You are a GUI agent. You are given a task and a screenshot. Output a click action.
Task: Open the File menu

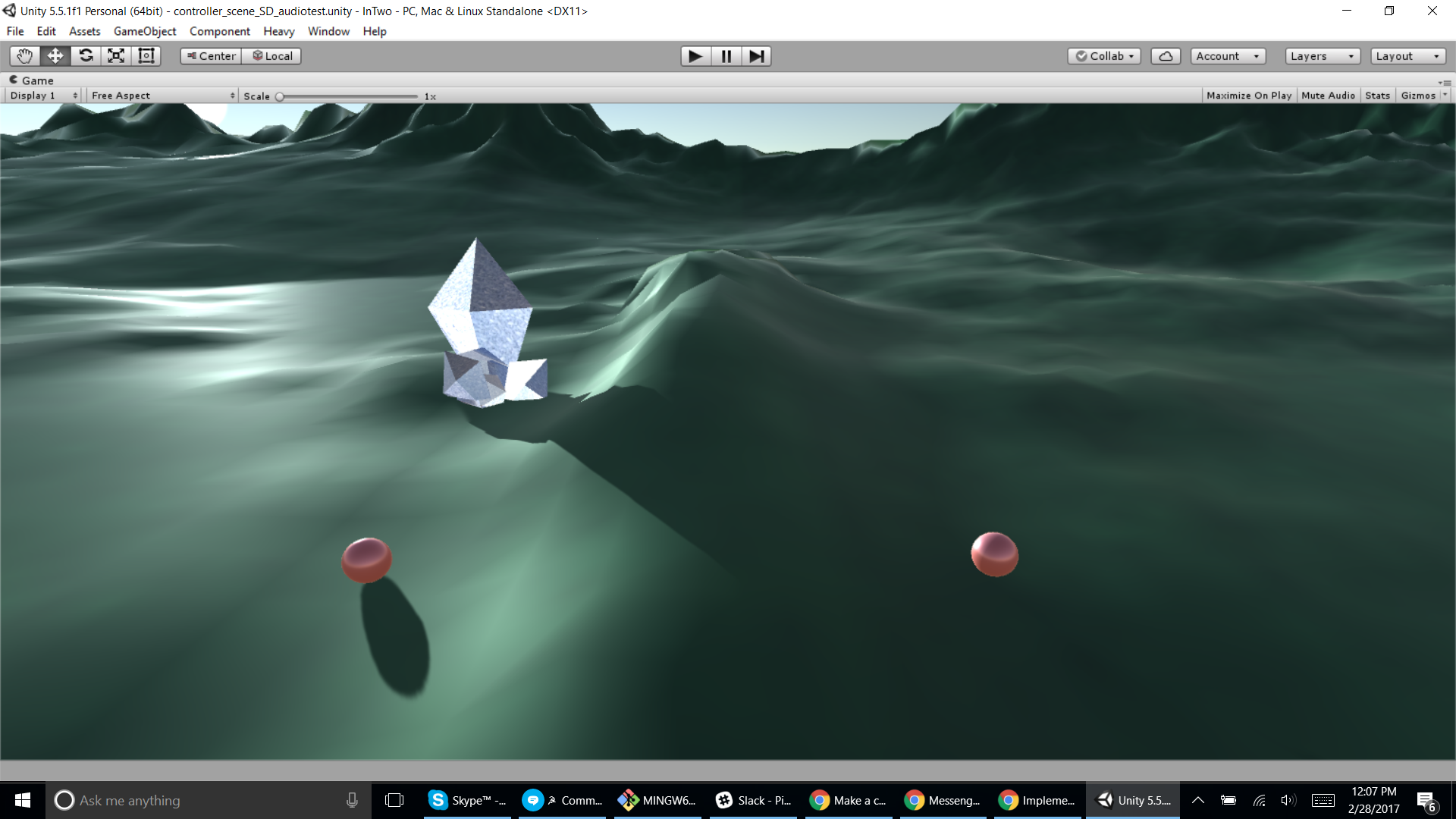15,31
